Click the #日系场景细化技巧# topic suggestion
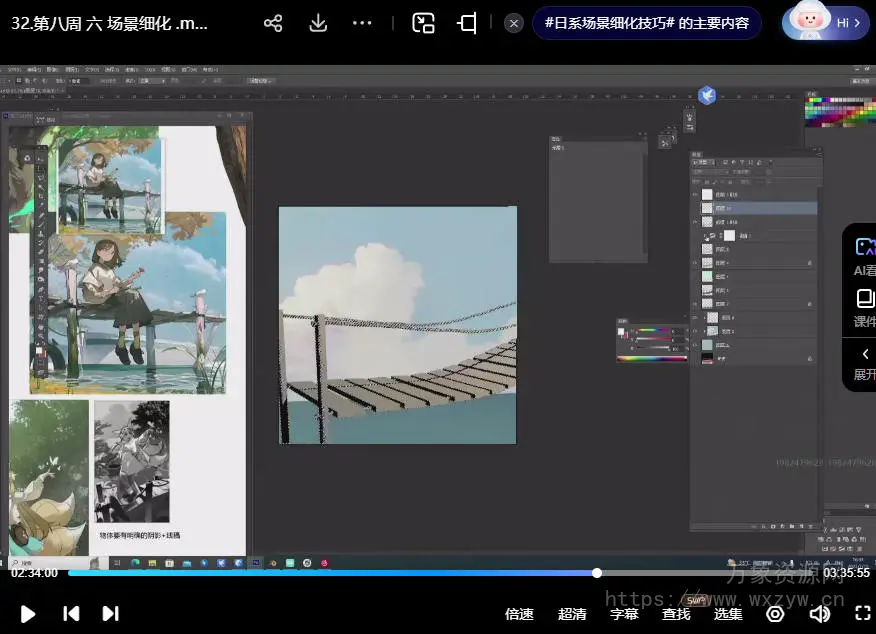Image resolution: width=876 pixels, height=634 pixels. pyautogui.click(x=647, y=23)
